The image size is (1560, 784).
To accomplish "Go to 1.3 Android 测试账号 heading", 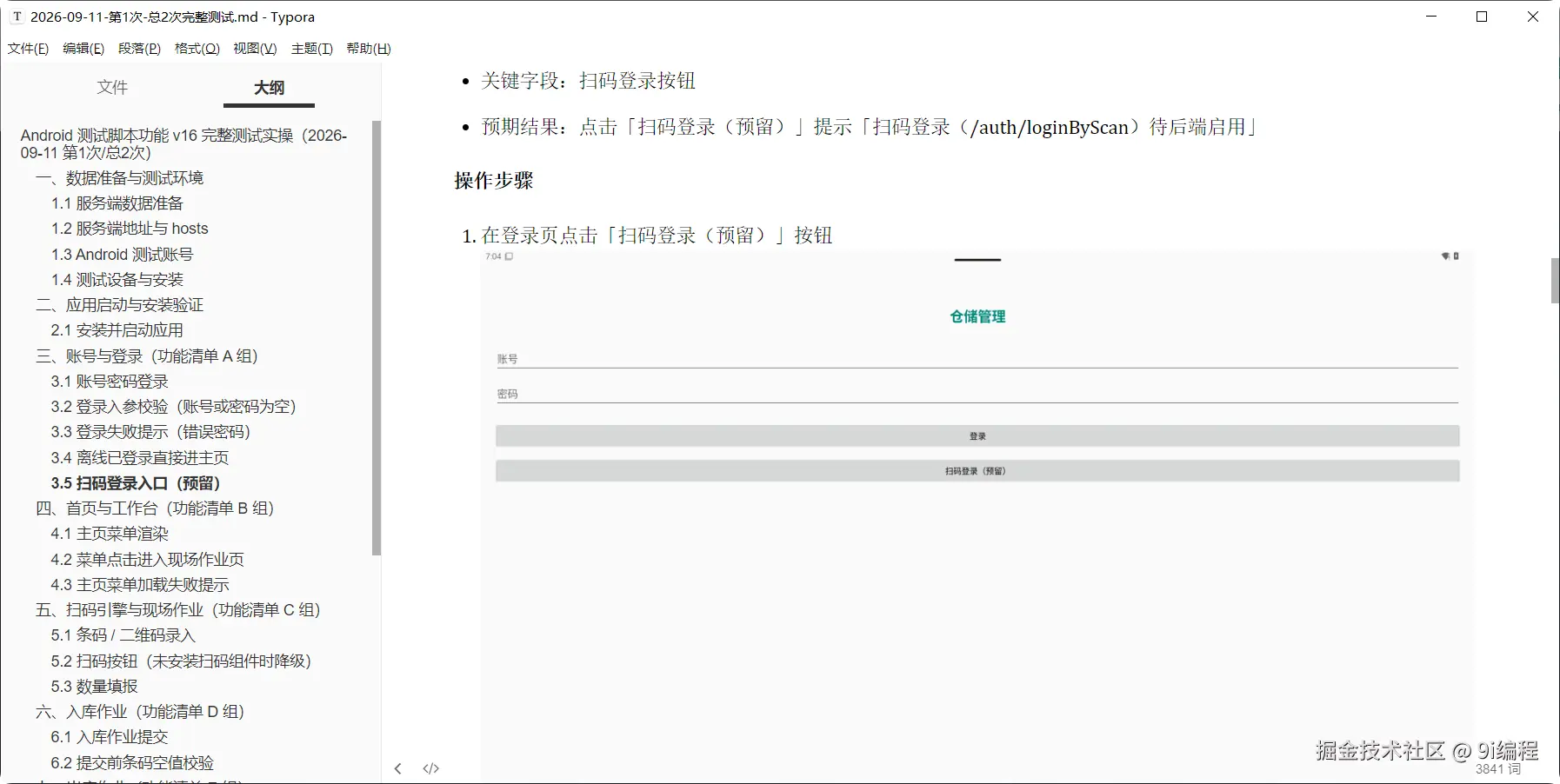I will (x=122, y=254).
